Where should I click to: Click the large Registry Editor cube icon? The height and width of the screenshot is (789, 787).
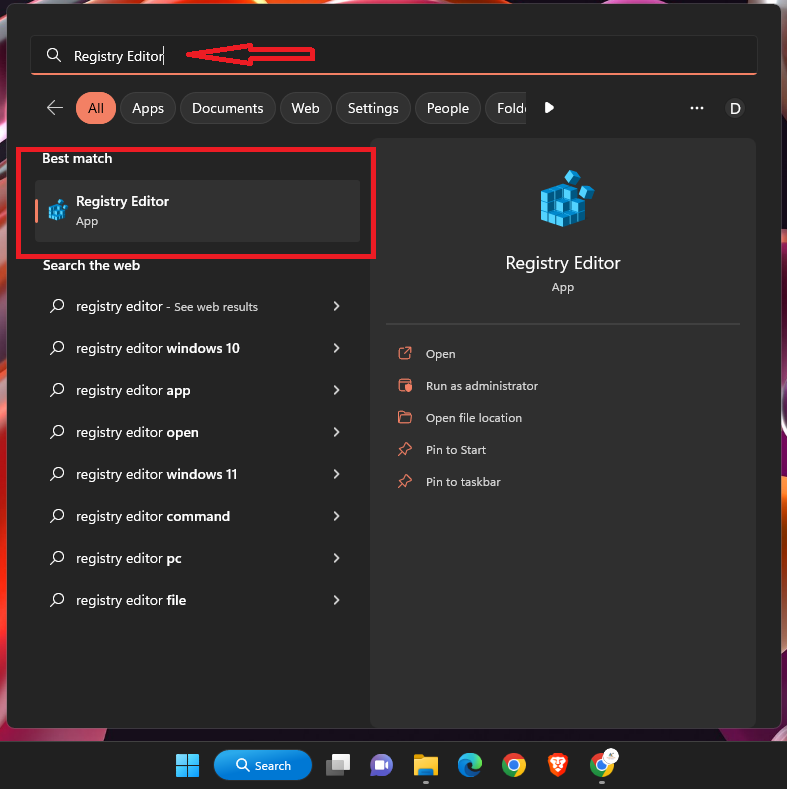[x=567, y=199]
